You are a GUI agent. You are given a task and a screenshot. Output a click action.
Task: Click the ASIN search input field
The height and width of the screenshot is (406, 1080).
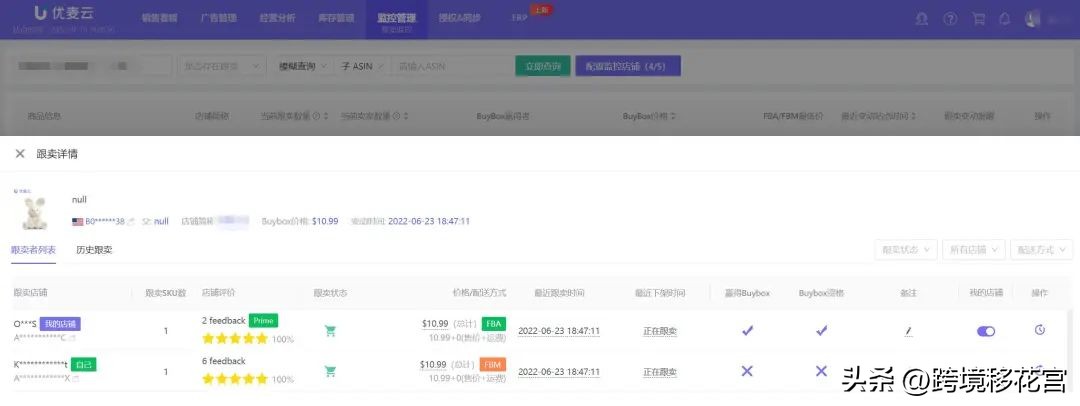[450, 66]
